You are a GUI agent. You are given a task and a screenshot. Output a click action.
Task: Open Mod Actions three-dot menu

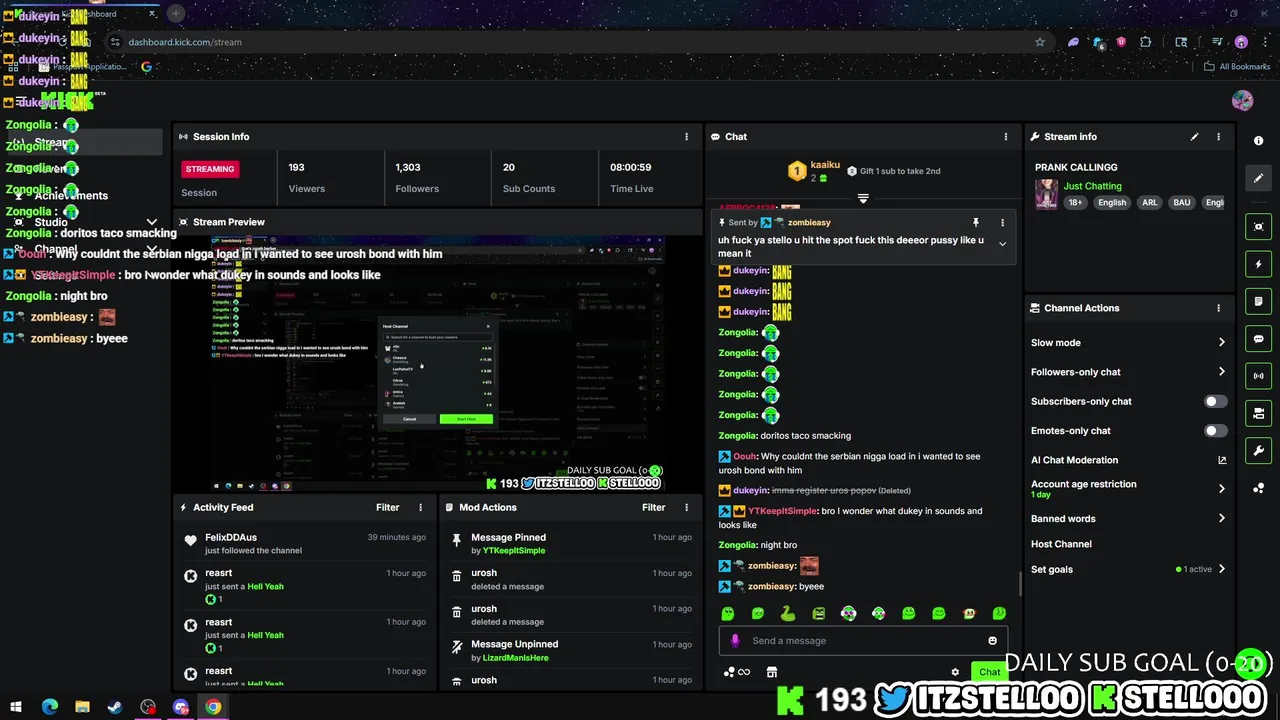686,508
